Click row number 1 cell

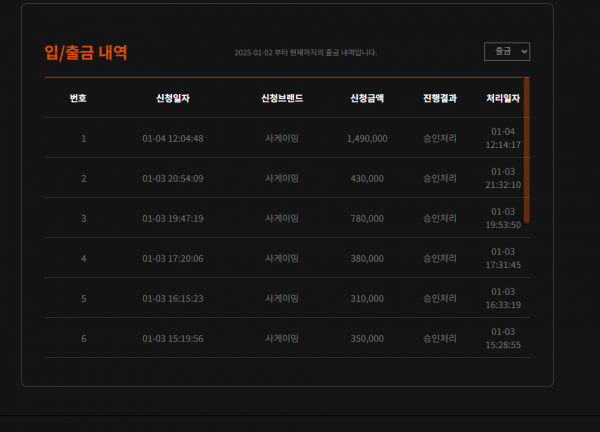84,139
